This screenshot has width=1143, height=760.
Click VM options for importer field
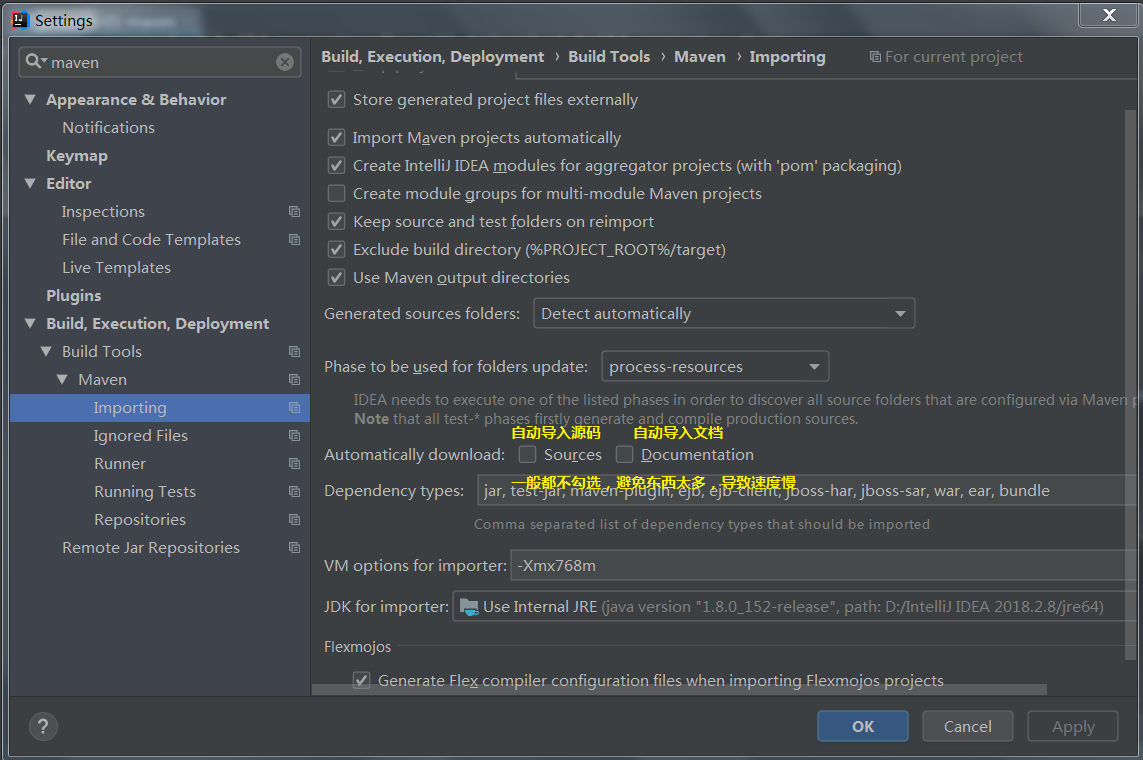824,565
